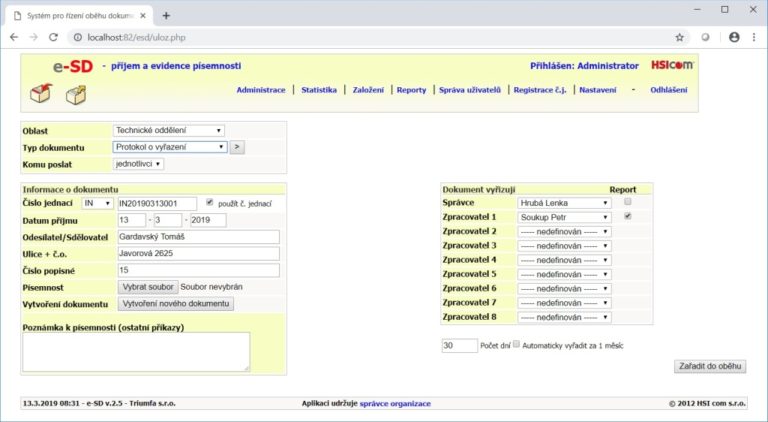Open the Správce dropdown
This screenshot has width=768, height=422.
[564, 203]
